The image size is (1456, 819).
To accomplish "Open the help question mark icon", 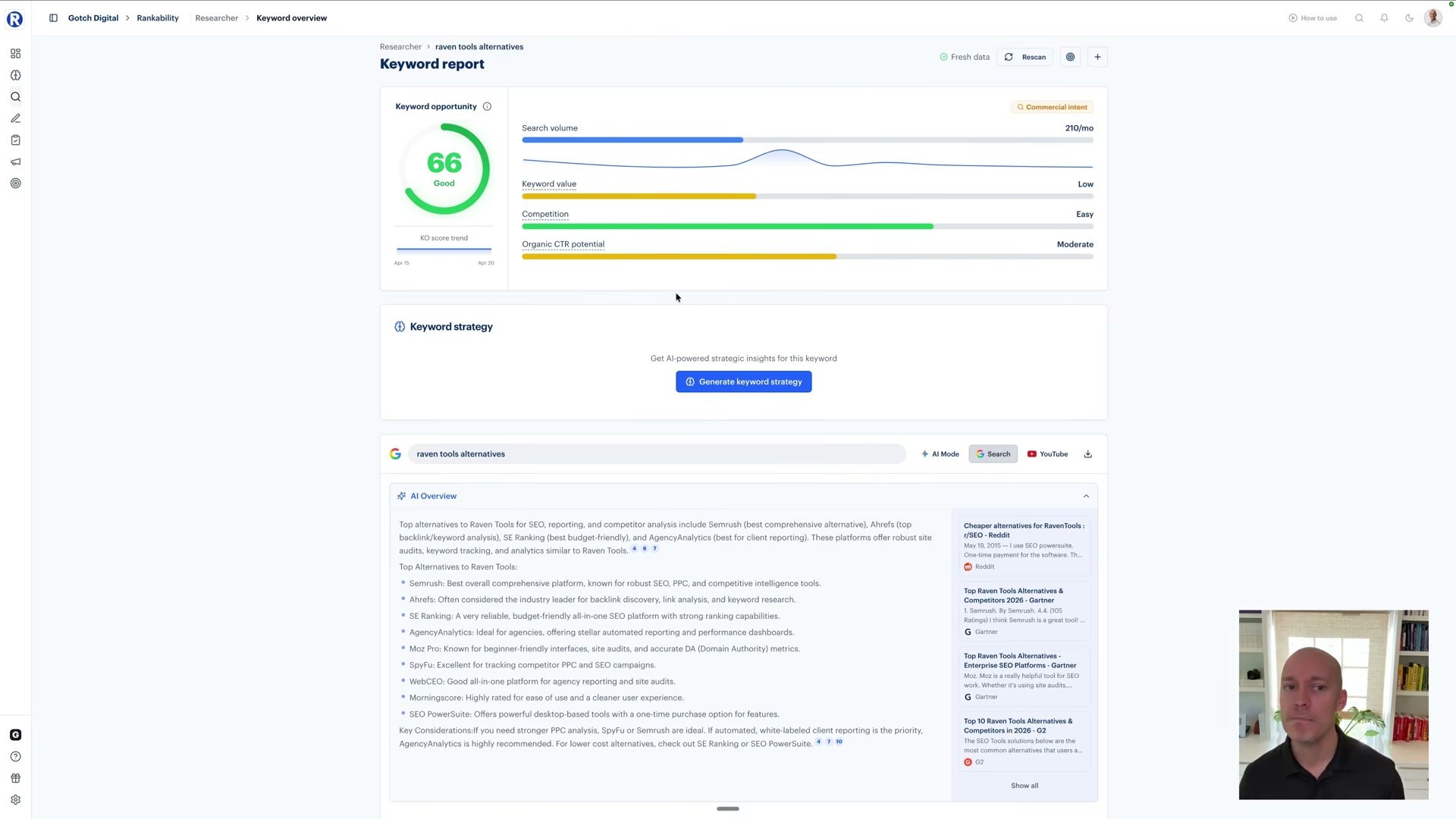I will pos(15,757).
